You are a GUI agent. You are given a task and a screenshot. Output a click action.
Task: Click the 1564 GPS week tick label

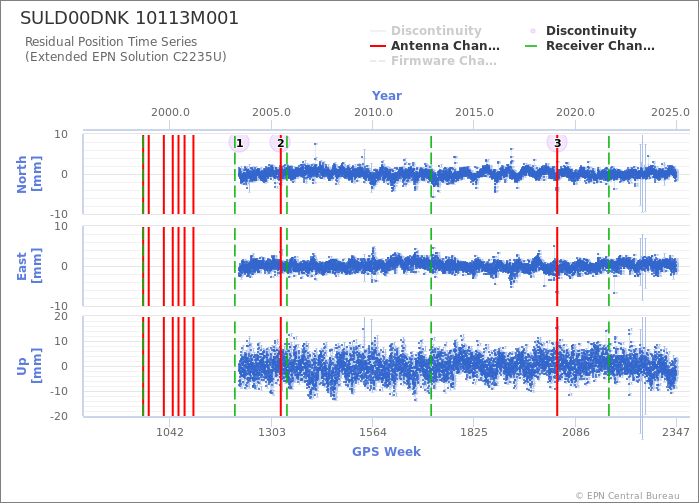pos(373,432)
